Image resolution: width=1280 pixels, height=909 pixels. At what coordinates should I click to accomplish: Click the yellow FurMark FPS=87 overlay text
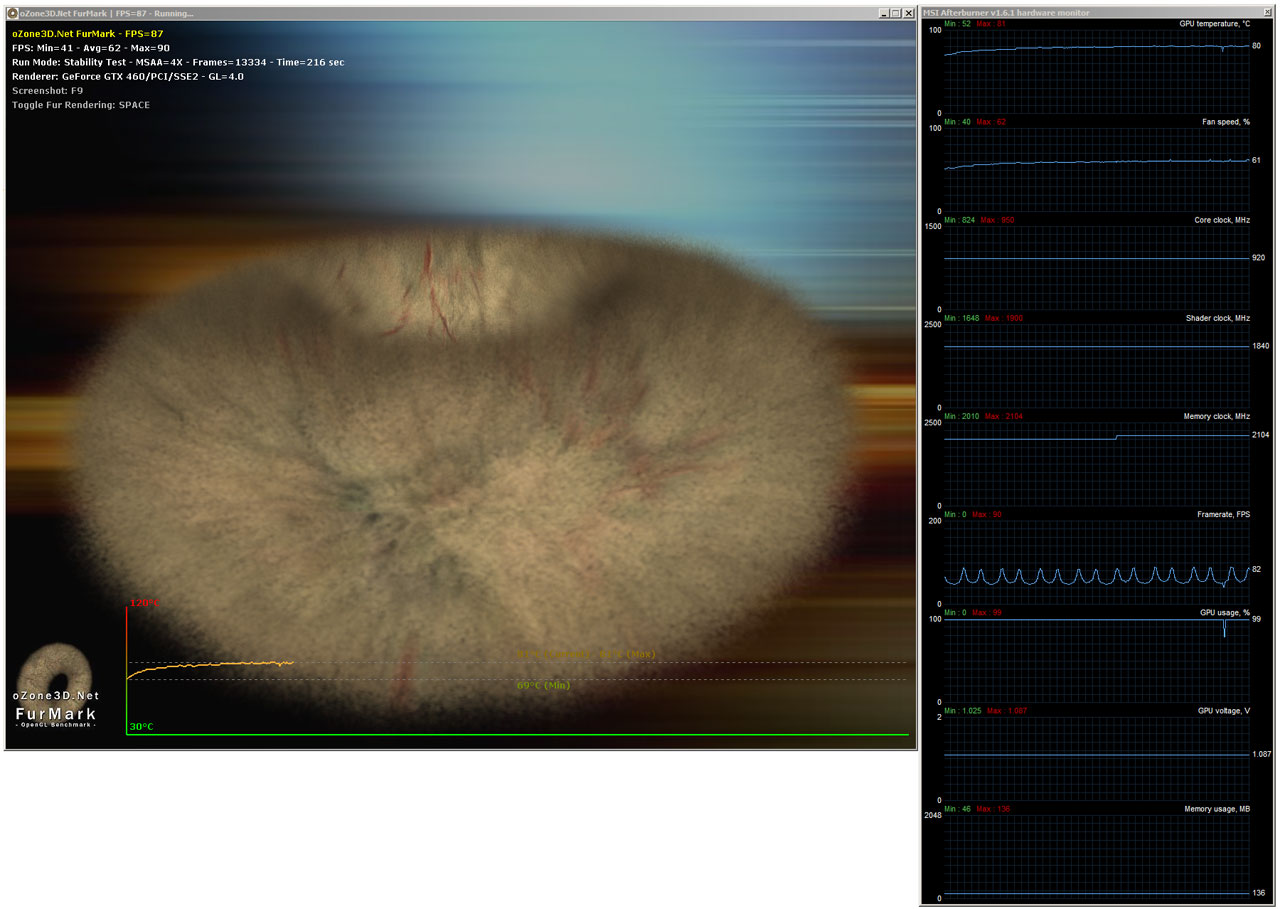click(87, 33)
